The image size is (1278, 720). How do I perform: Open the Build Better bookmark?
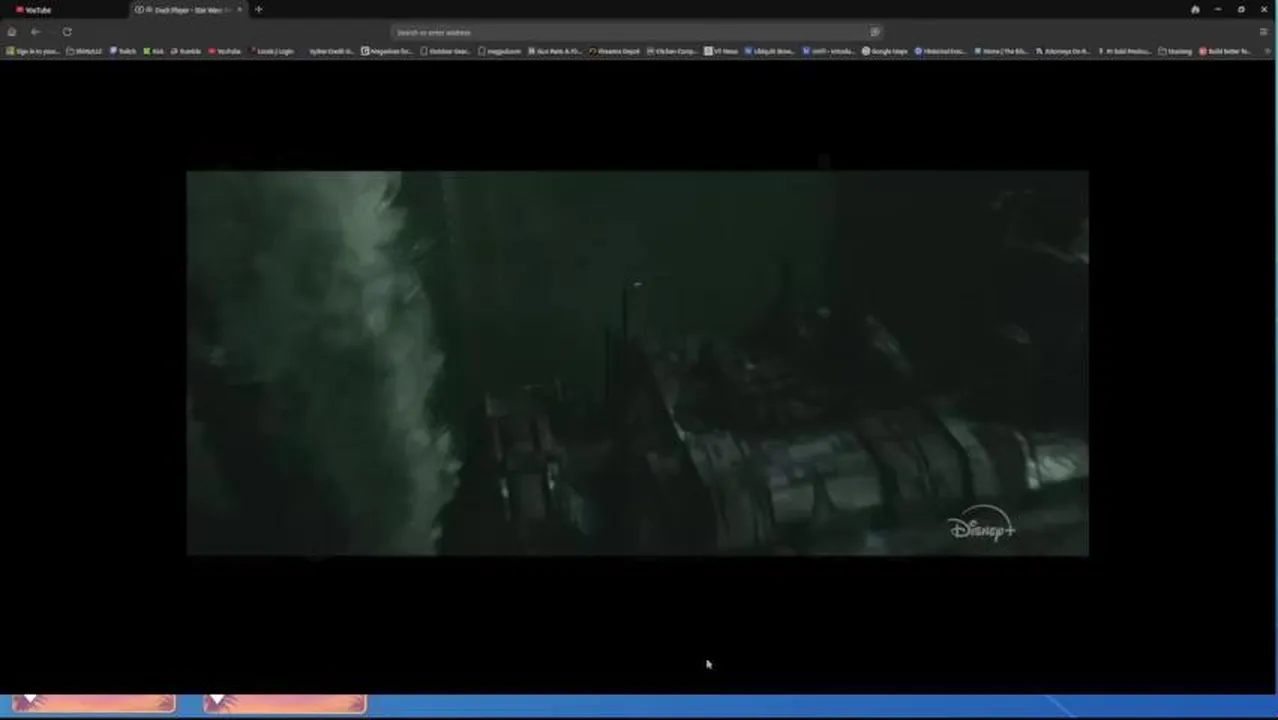[x=1225, y=51]
